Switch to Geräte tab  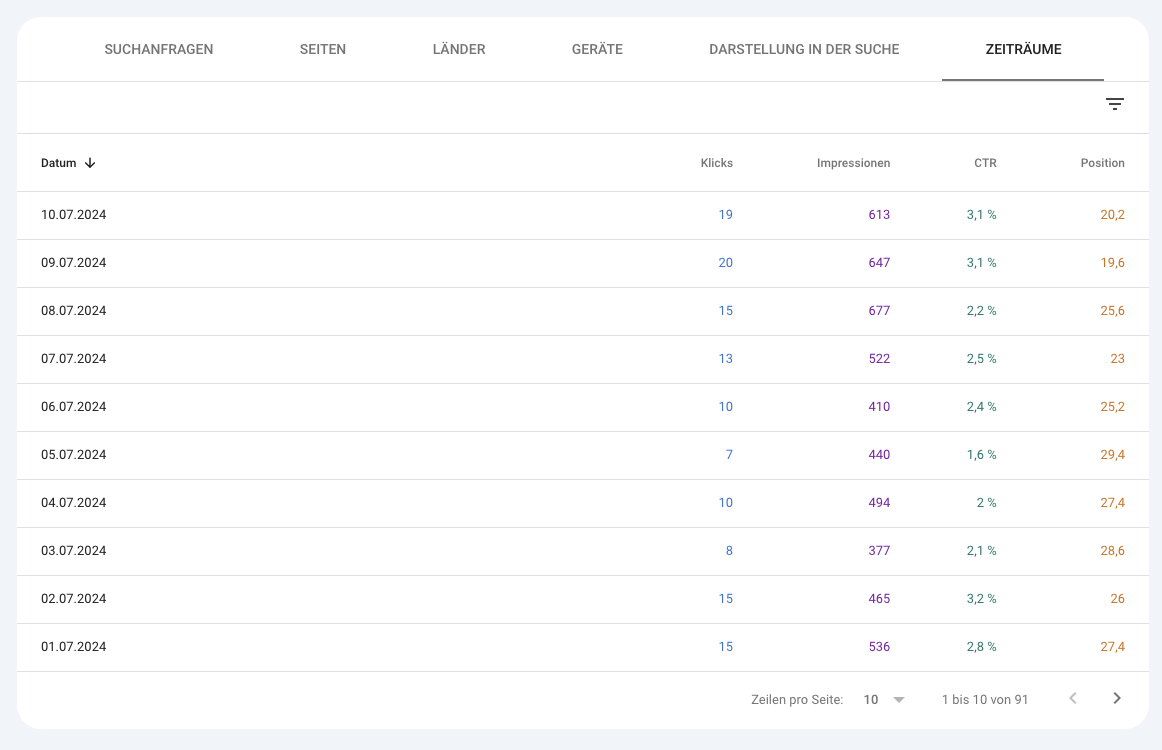[597, 50]
